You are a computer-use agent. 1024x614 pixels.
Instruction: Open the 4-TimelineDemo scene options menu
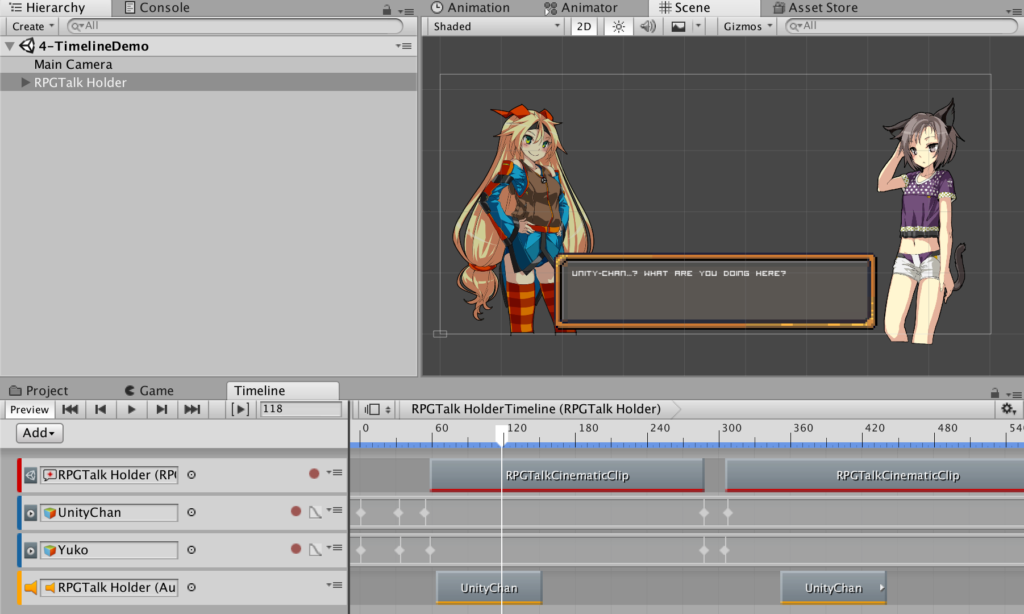(404, 46)
